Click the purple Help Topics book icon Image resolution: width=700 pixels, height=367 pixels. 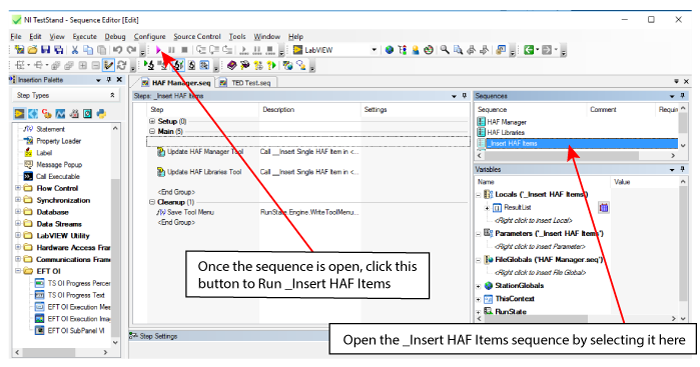(231, 66)
